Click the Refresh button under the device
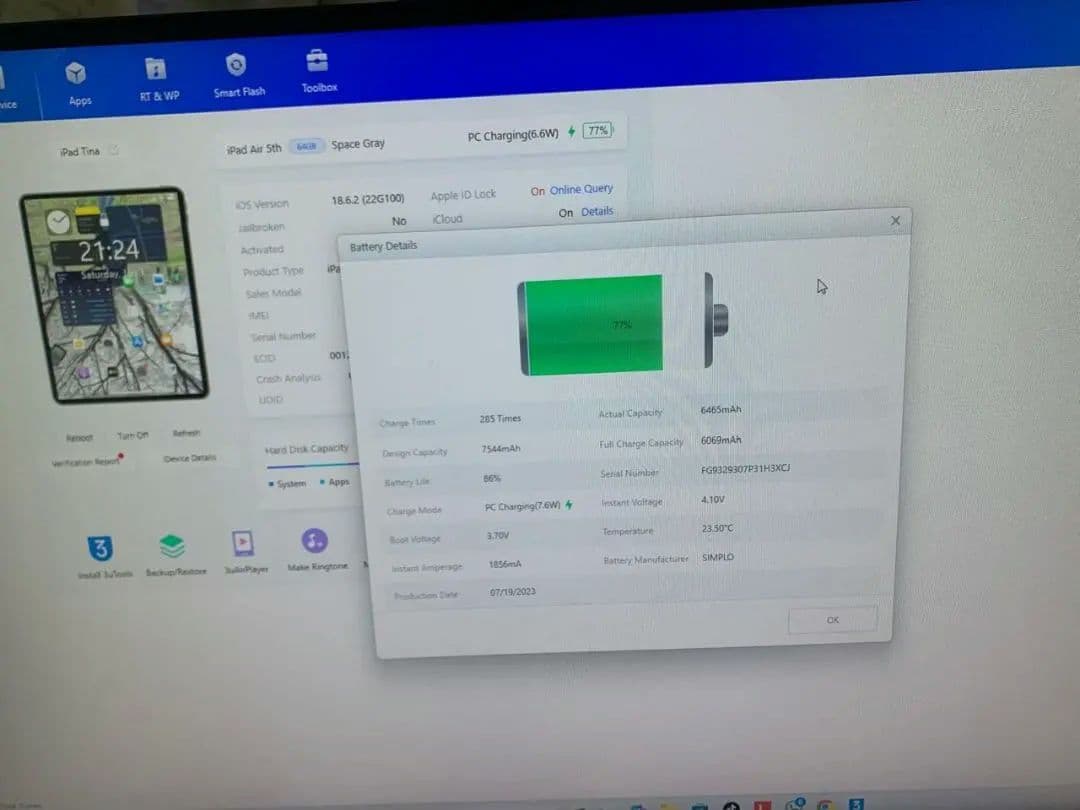 (x=186, y=434)
